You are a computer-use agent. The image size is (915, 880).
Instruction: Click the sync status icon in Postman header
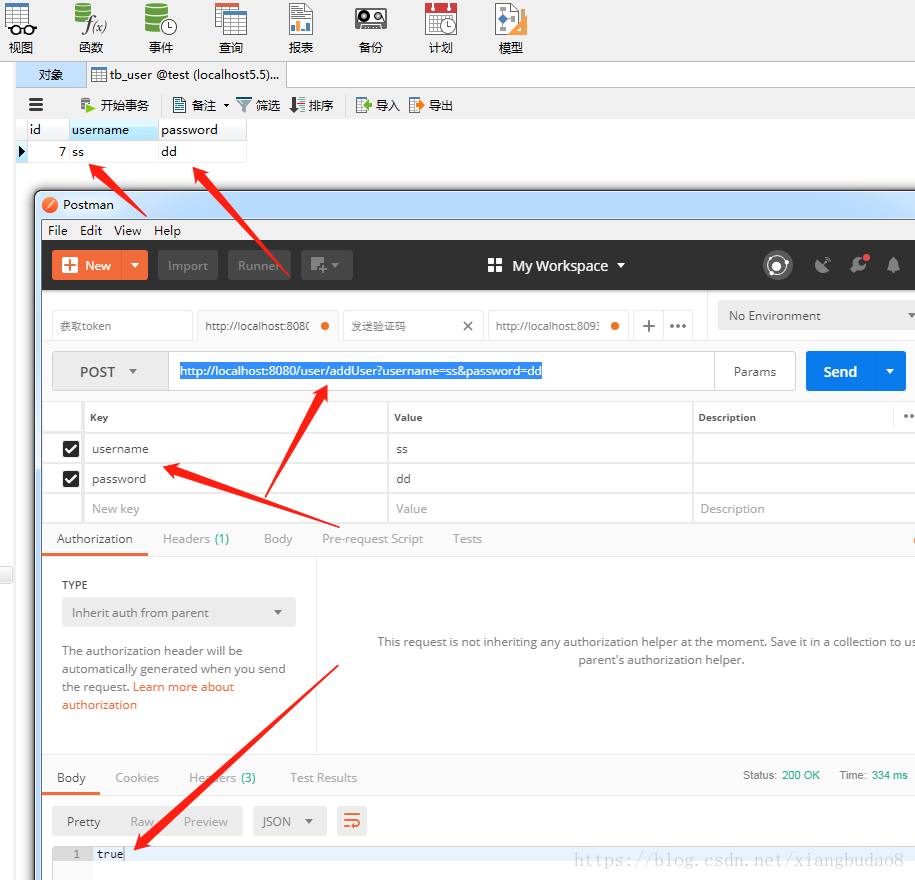click(x=778, y=266)
